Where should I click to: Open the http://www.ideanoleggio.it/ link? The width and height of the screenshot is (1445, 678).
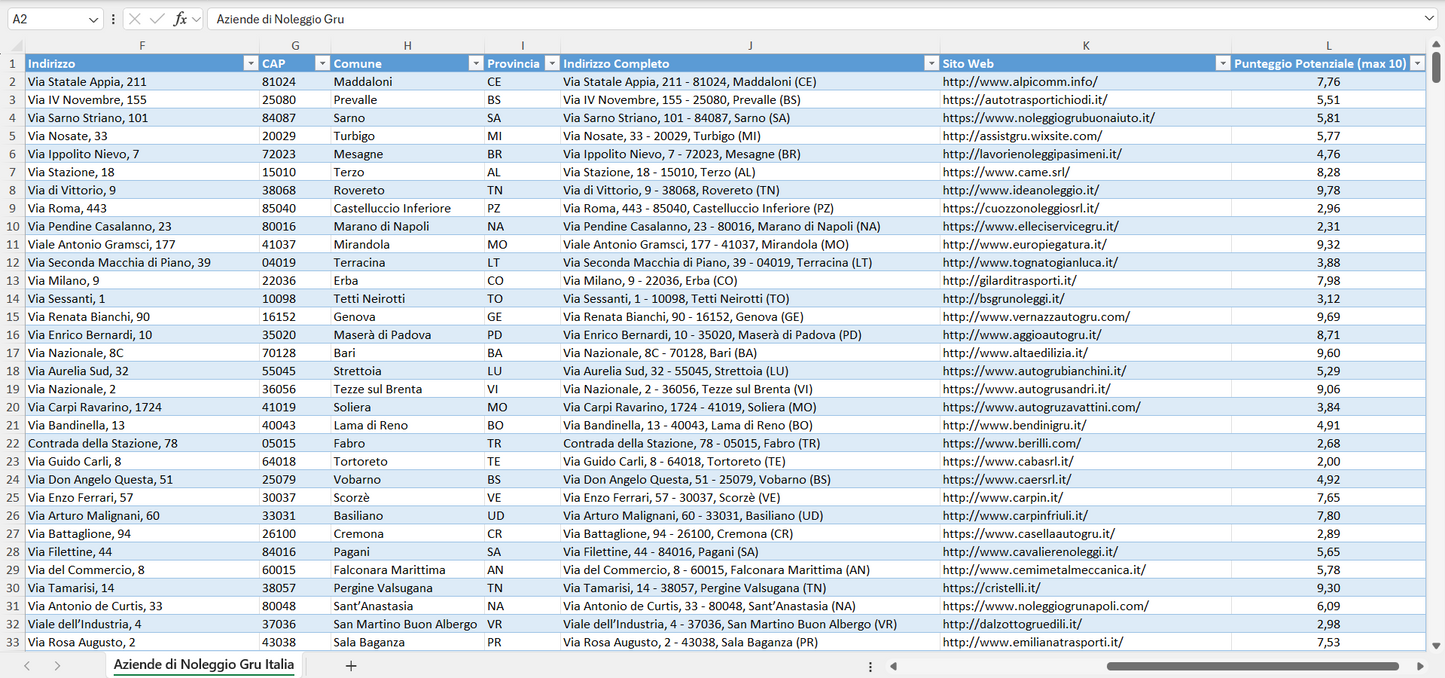coord(1020,190)
